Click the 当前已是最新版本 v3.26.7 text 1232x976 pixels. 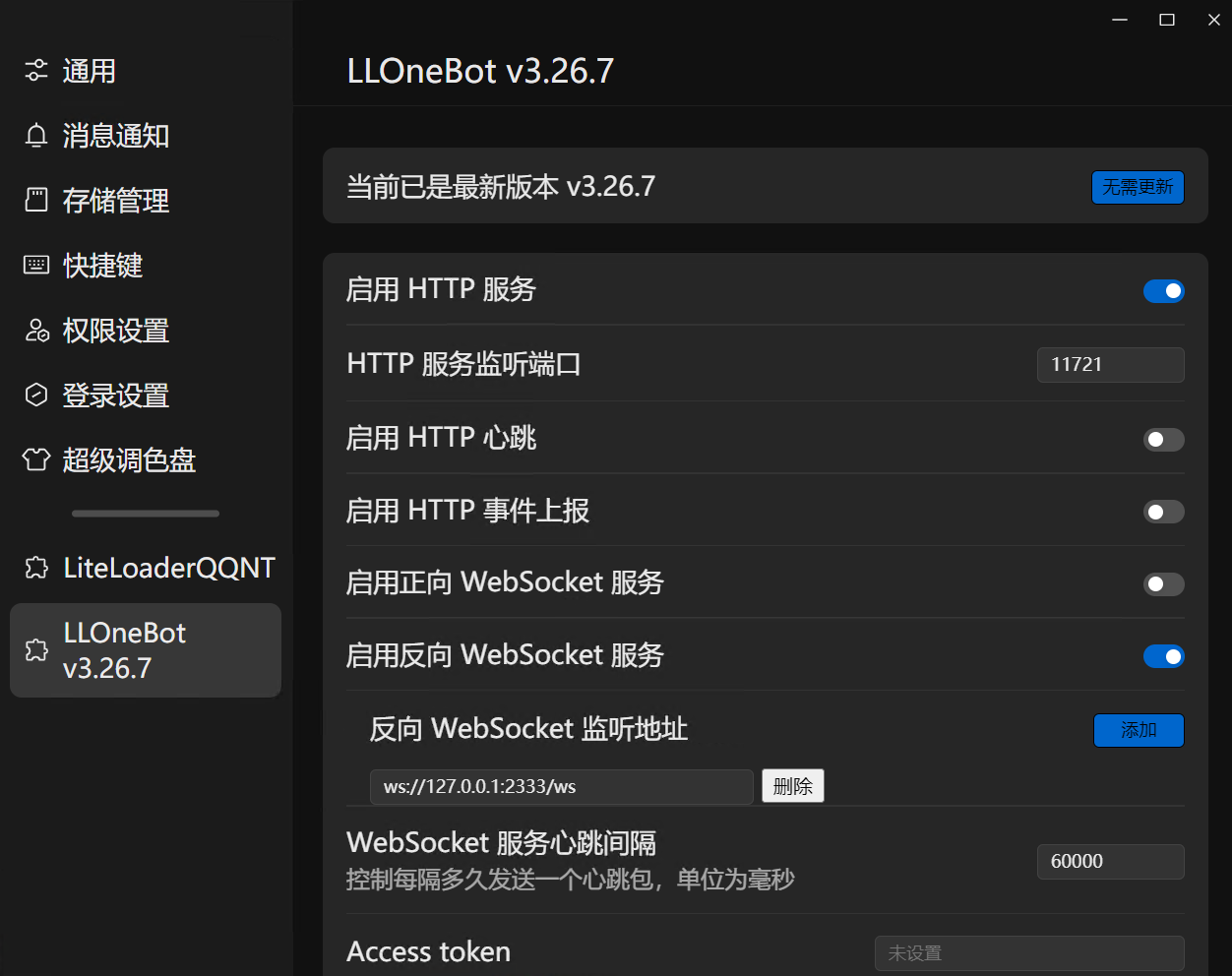click(501, 187)
